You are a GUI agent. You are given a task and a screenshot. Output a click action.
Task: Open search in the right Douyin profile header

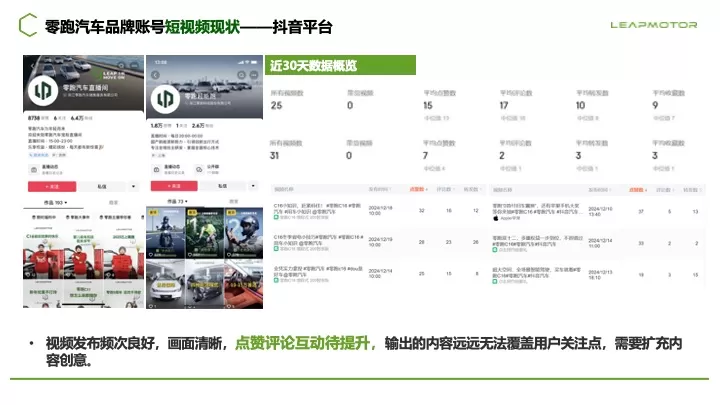tap(242, 75)
